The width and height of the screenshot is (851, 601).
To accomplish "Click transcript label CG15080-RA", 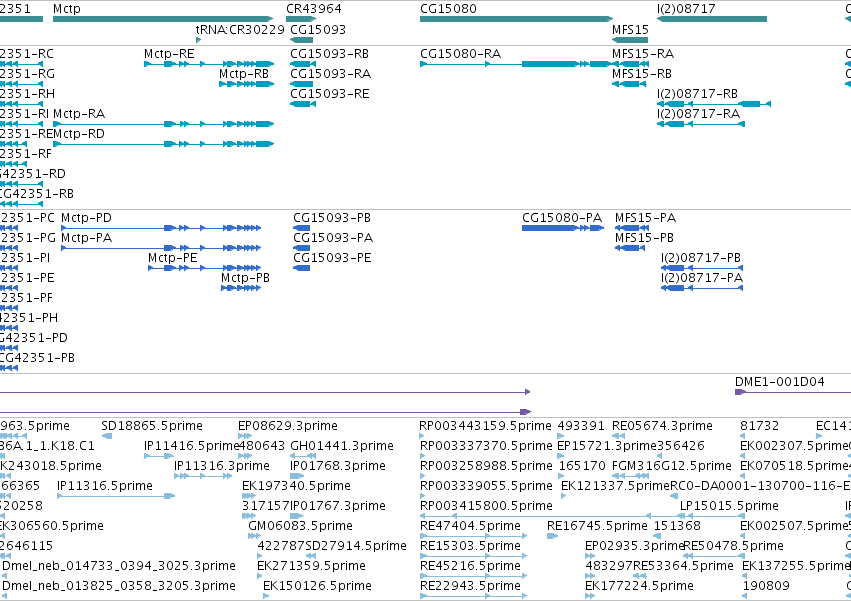I will (460, 54).
